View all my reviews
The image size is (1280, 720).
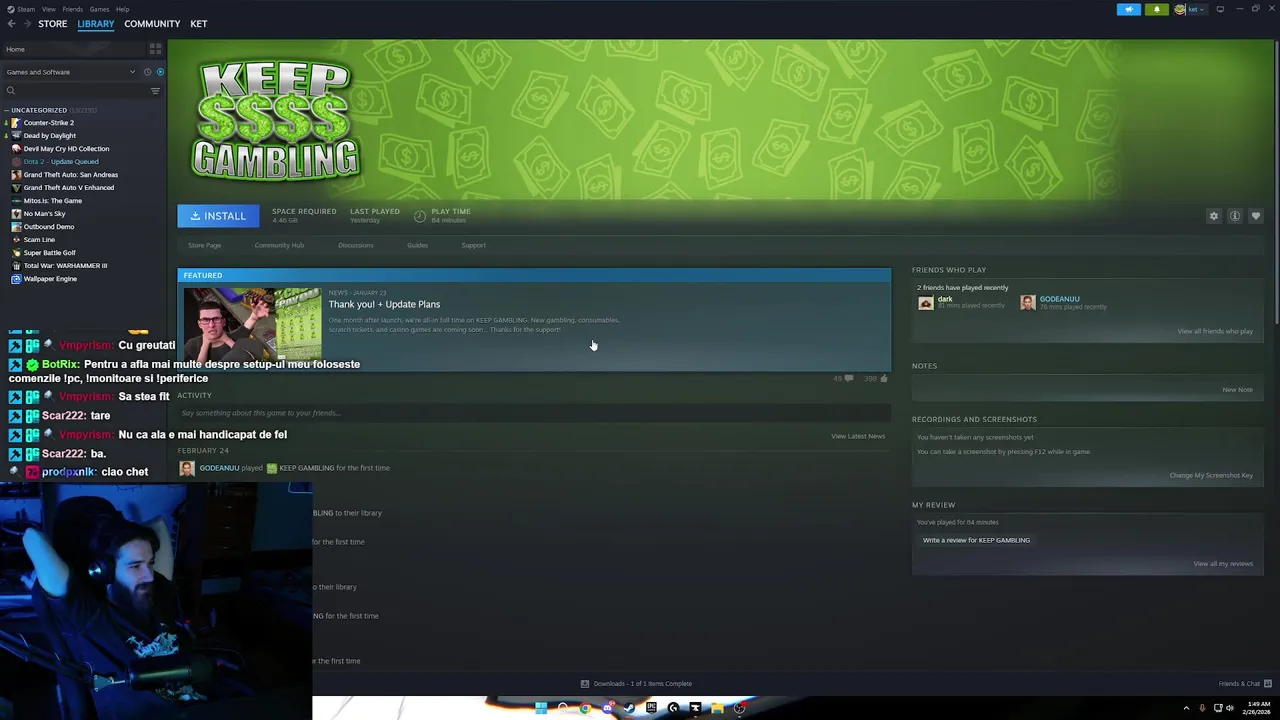tap(1223, 564)
